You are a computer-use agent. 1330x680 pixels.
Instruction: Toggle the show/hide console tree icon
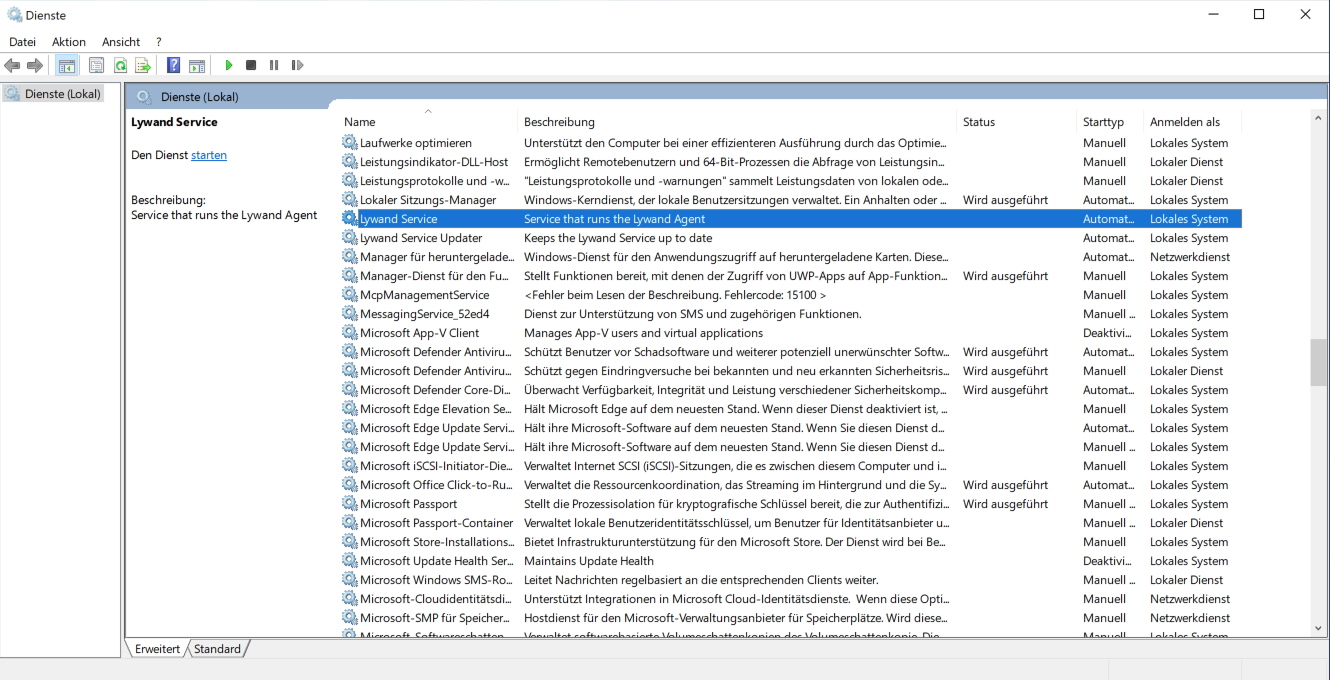tap(67, 65)
